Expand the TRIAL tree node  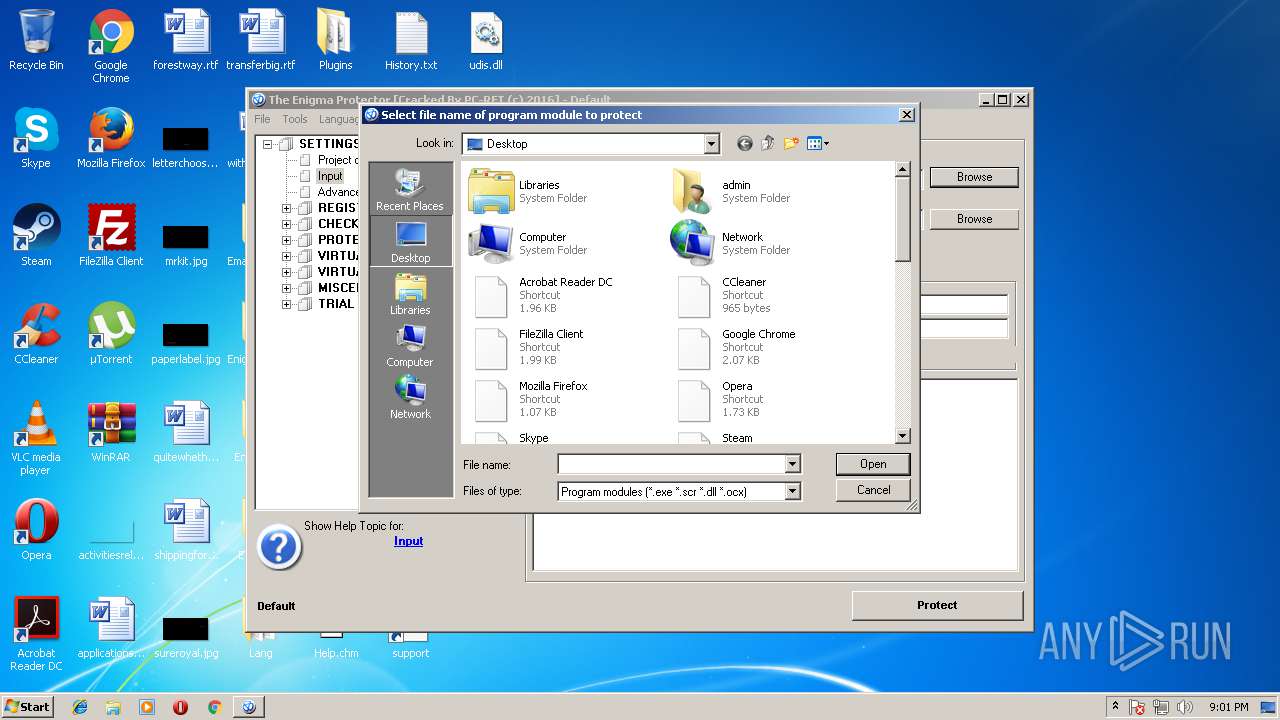(x=286, y=304)
